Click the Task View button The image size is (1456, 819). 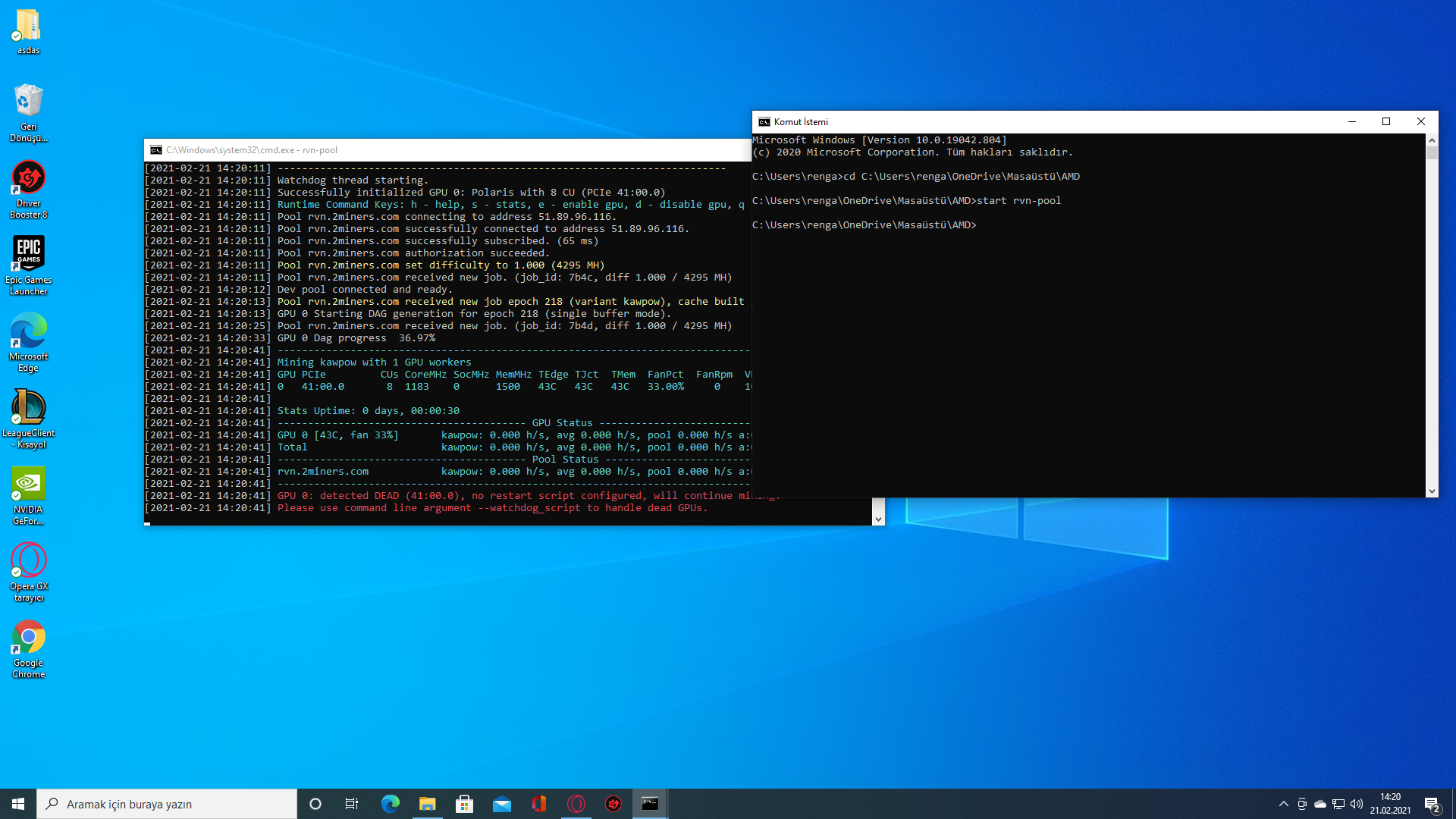click(352, 804)
